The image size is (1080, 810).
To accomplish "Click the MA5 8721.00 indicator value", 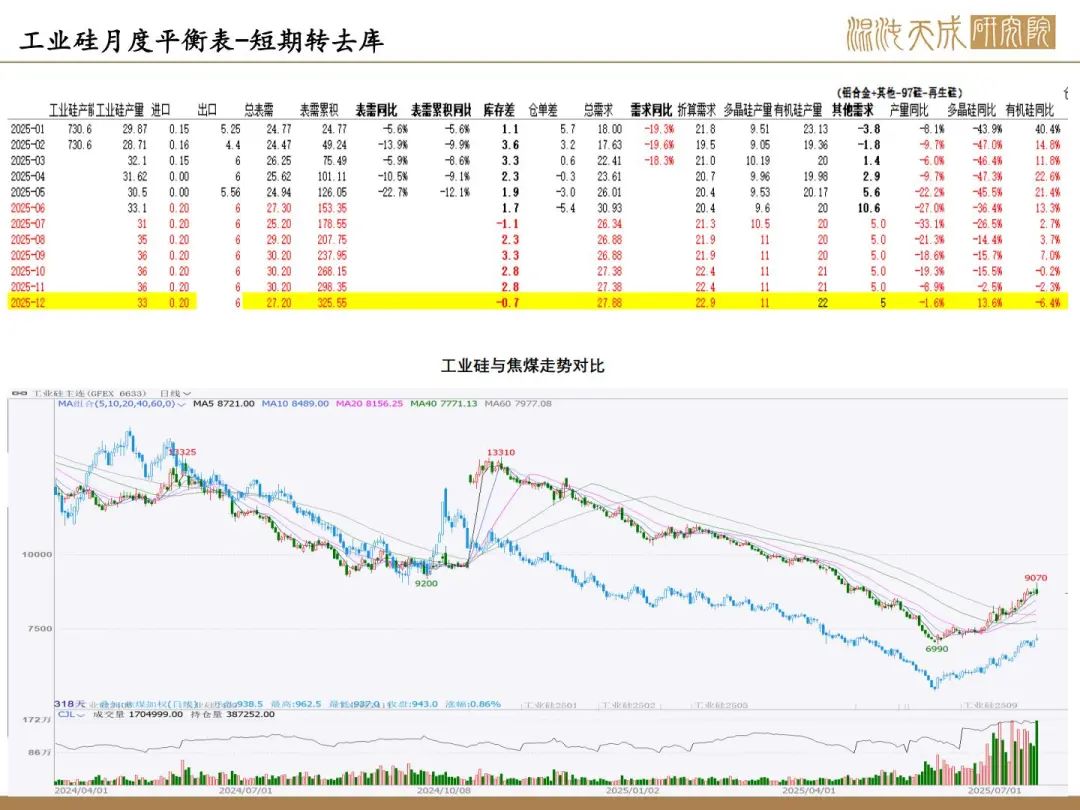I will click(224, 404).
